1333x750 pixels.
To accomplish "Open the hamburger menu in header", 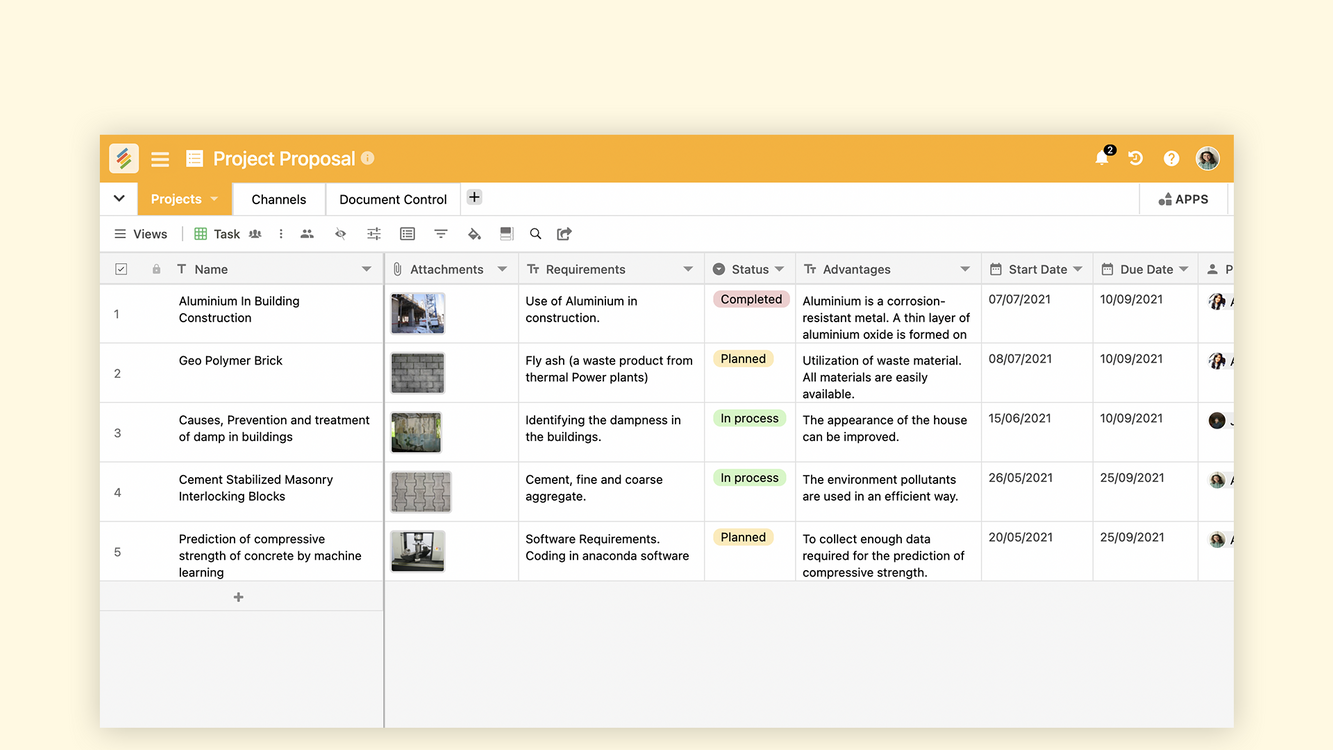I will pyautogui.click(x=160, y=159).
